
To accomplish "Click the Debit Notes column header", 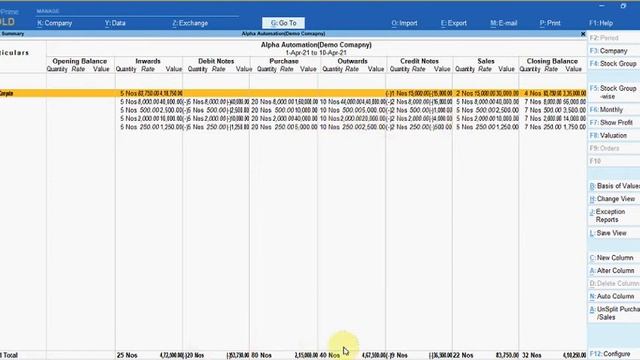I will point(216,61).
